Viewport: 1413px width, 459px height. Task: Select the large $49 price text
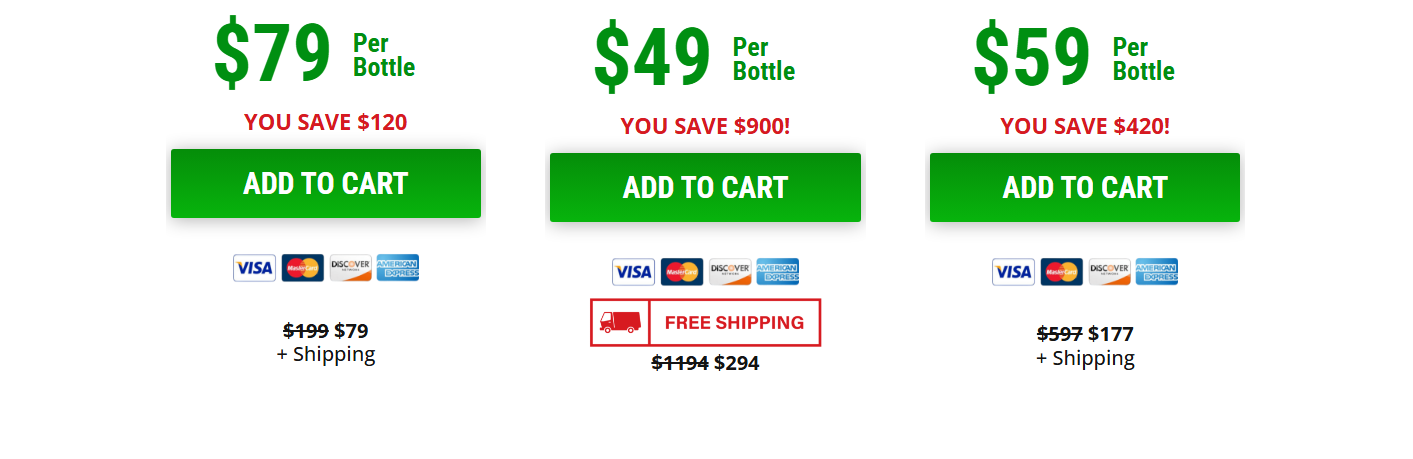click(652, 58)
